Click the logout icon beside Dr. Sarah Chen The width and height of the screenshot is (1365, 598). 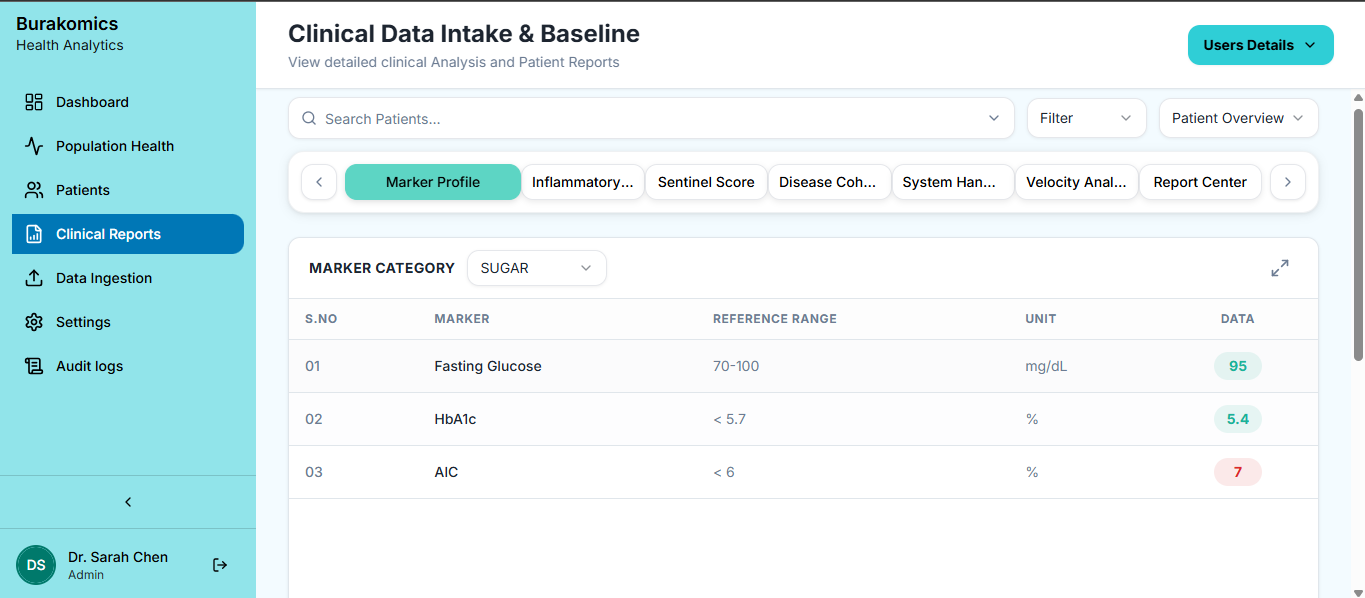(220, 565)
